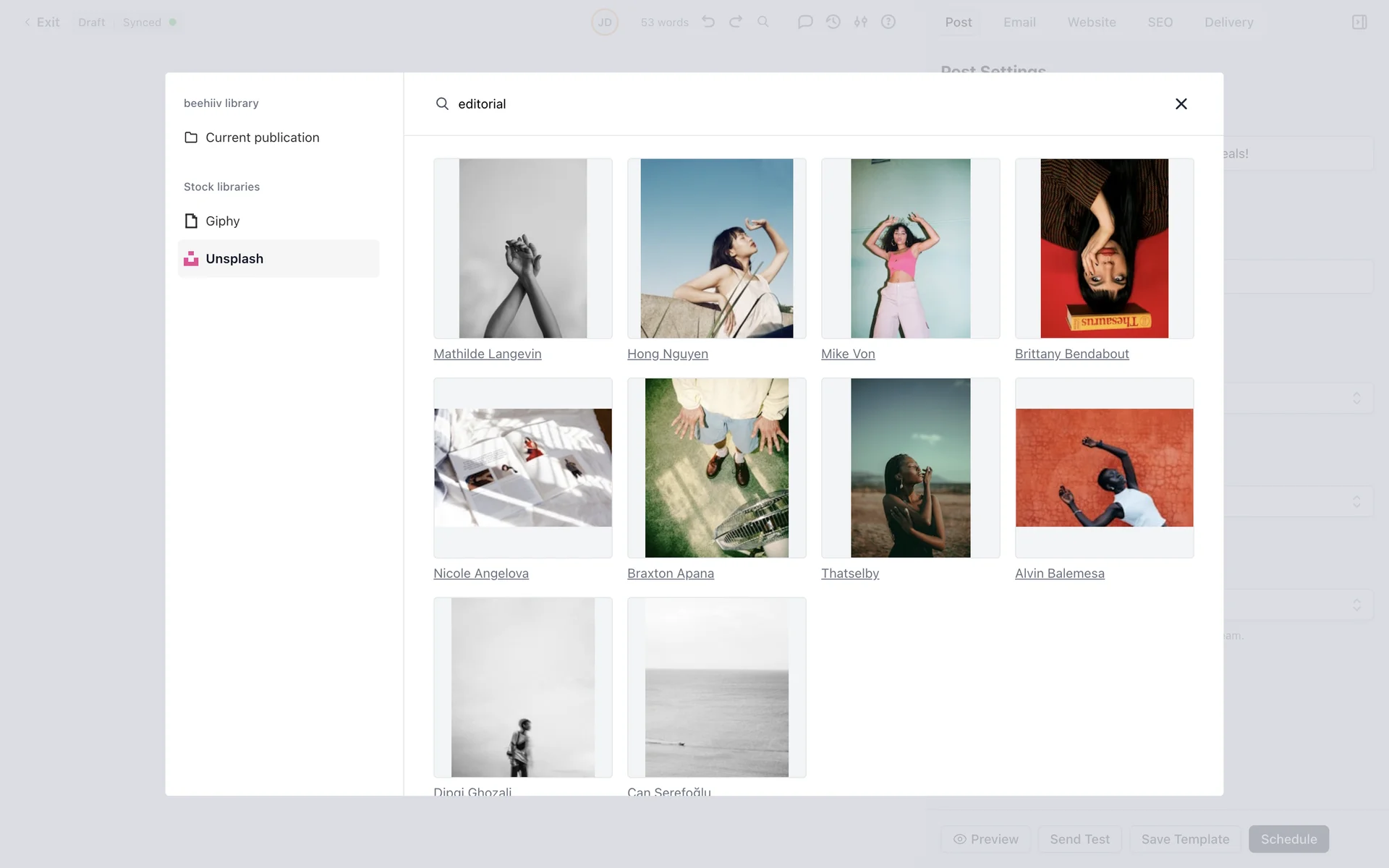Image resolution: width=1389 pixels, height=868 pixels.
Task: Open version history clock icon
Action: (x=833, y=22)
